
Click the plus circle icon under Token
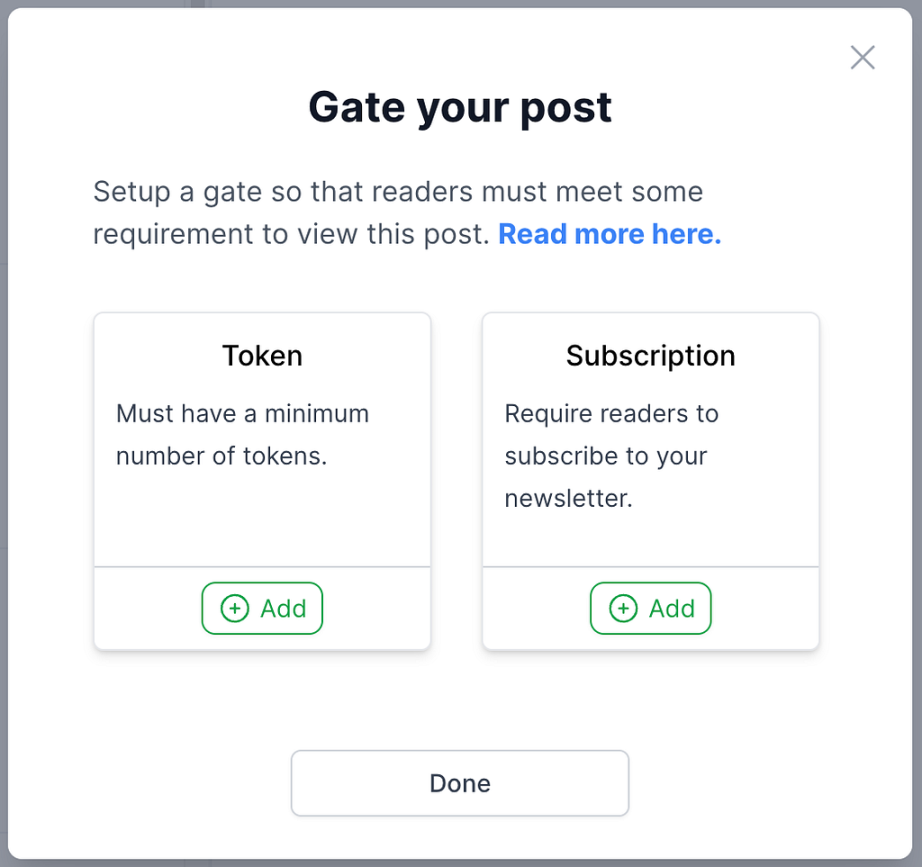(235, 608)
